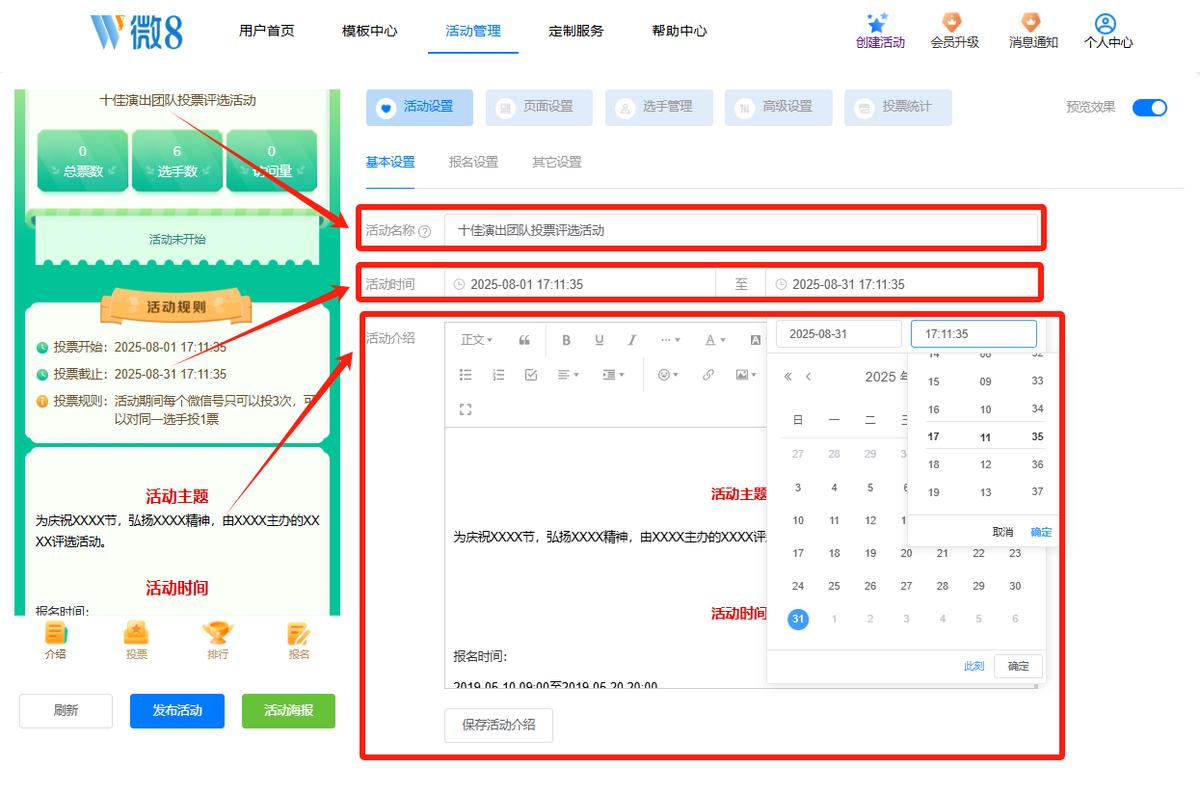1200x788 pixels.
Task: Switch to the 报名设置 tab
Action: click(x=473, y=162)
